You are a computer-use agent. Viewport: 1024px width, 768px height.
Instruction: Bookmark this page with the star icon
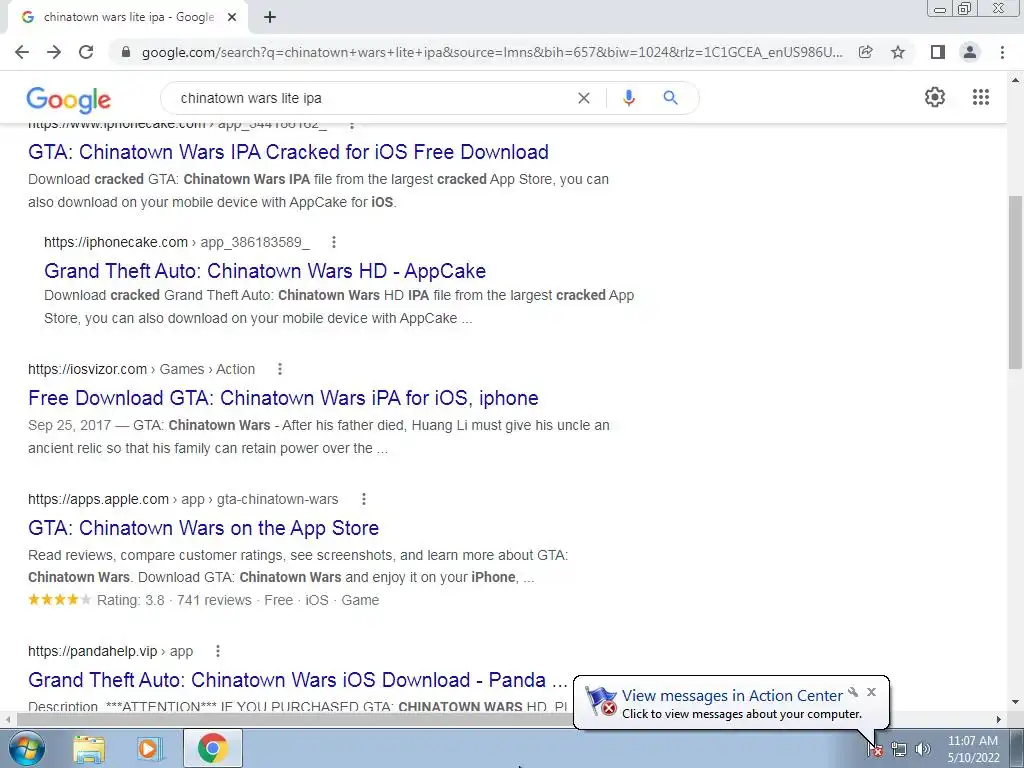898,52
